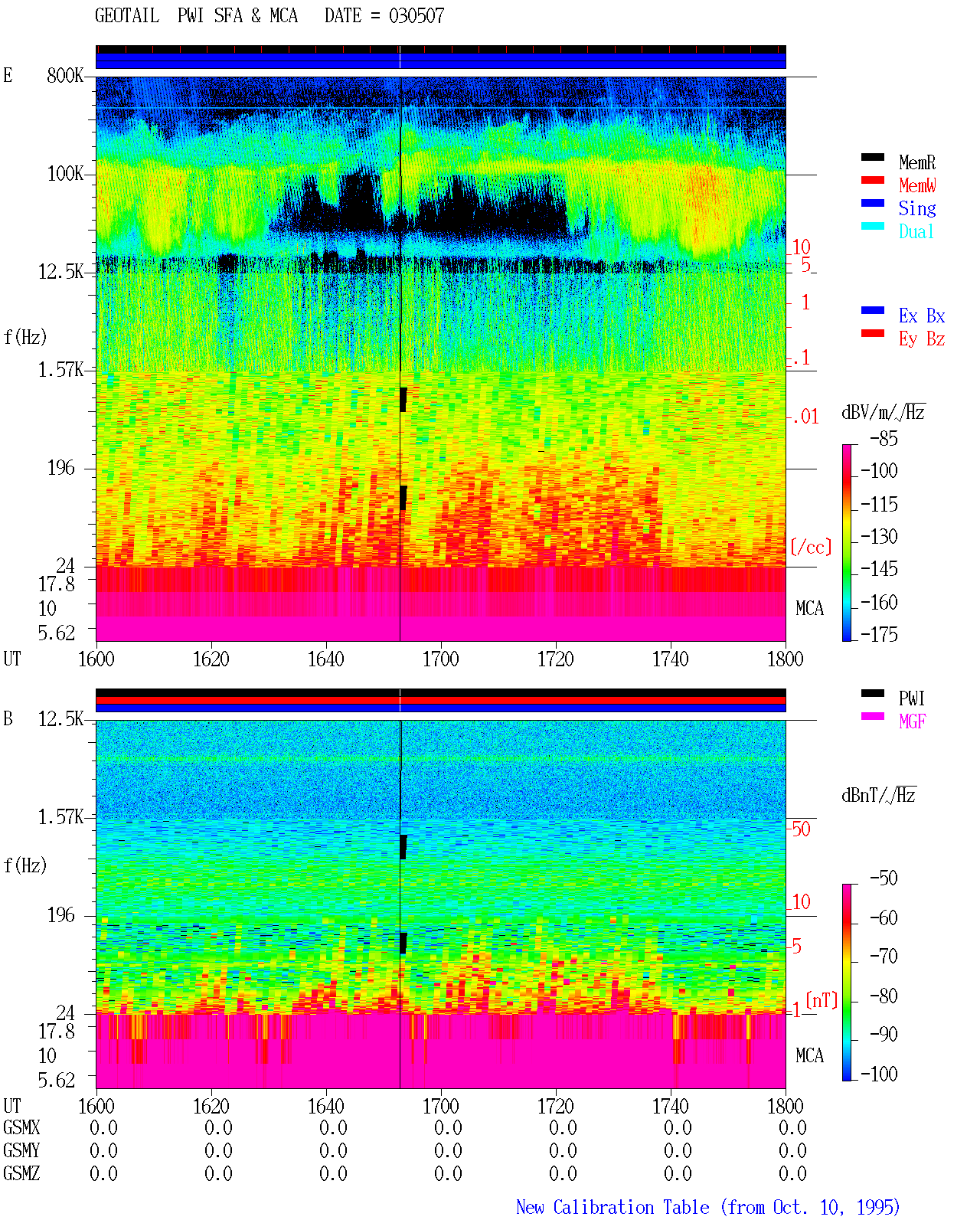Viewport: 980px width, 1220px height.
Task: Click the lower black marker in E panel near 1653
Action: click(403, 498)
